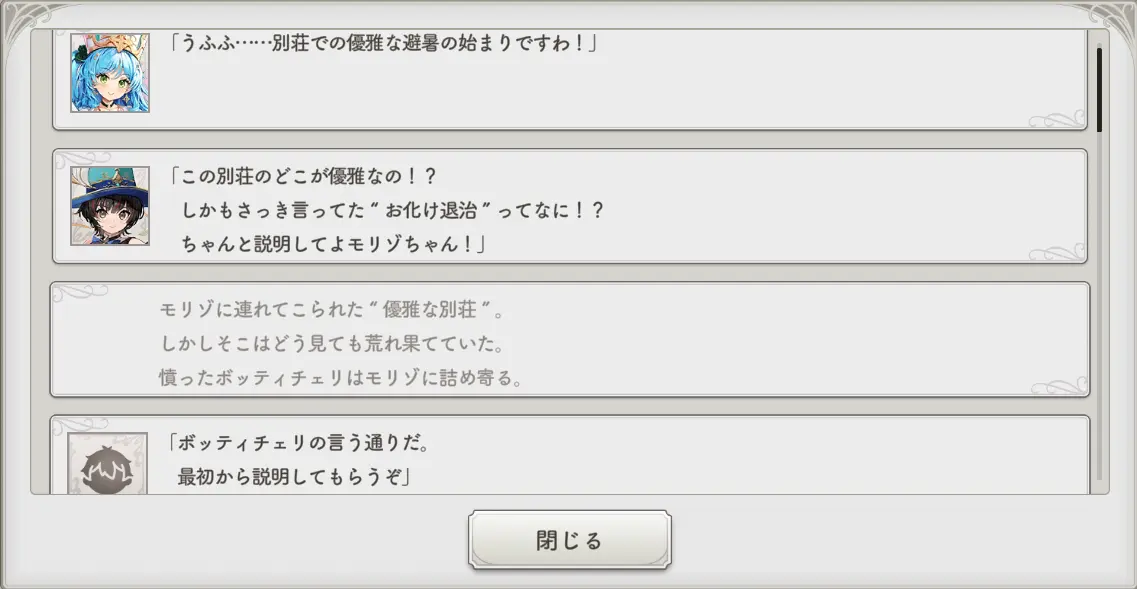Click the line ボッティチェリの言う通りだ
The height and width of the screenshot is (589, 1137).
298,443
